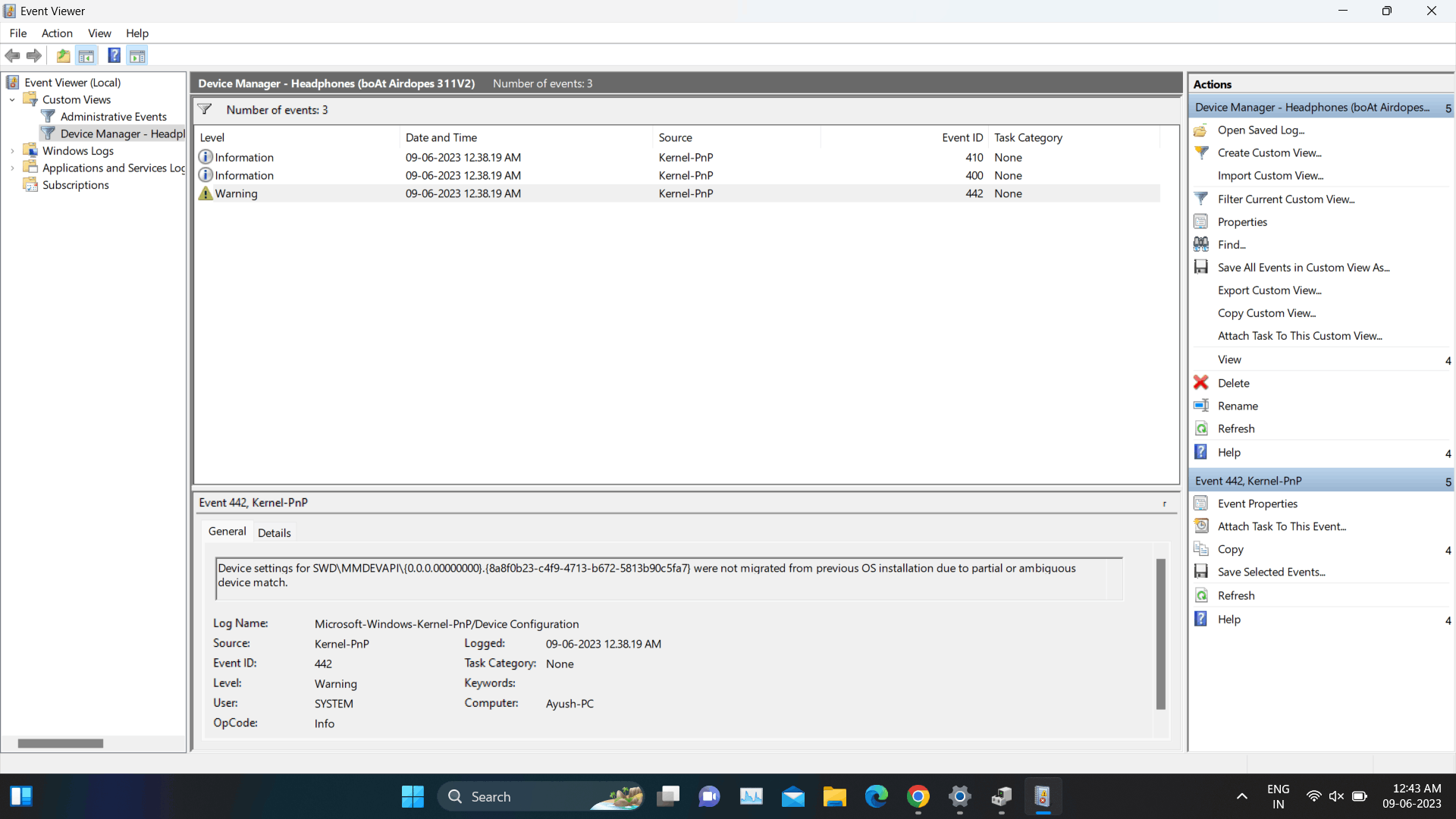Select Subscriptions in the console tree
The image size is (1456, 819).
click(x=76, y=185)
